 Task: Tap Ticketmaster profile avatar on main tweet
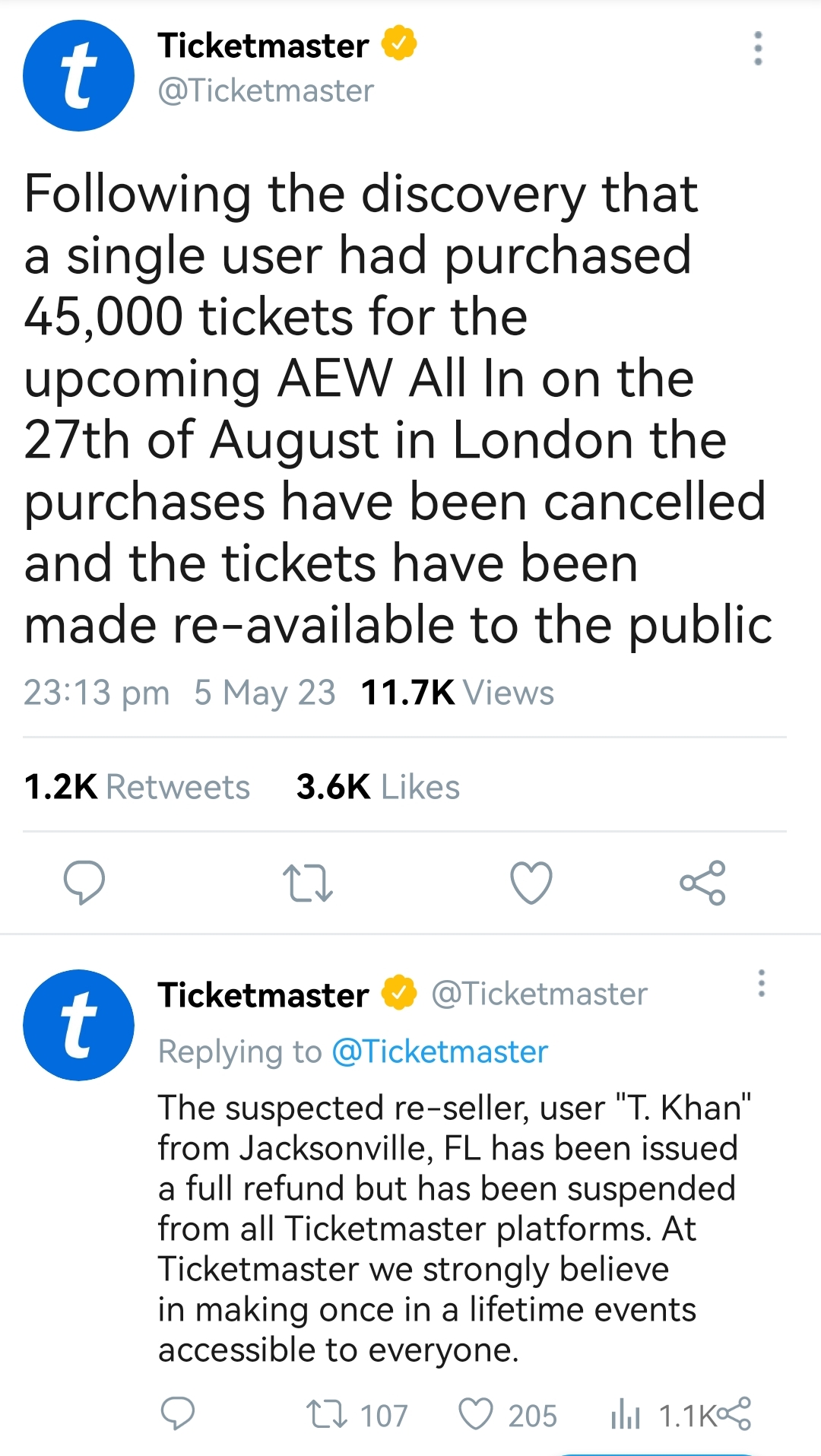(x=78, y=75)
